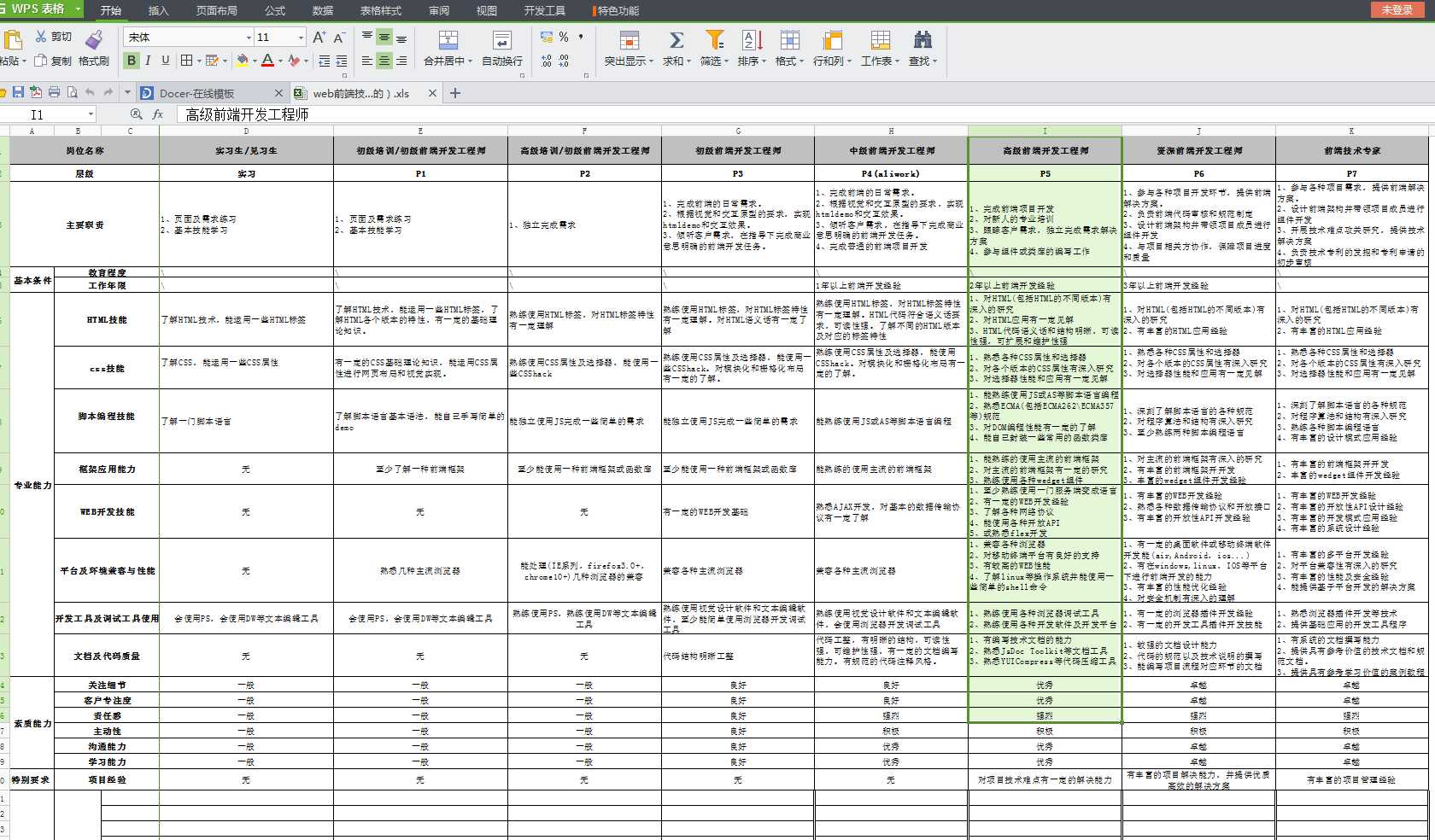The width and height of the screenshot is (1435, 840).
Task: Click formula bar containing 高级前端开发工程师
Action: 805,114
